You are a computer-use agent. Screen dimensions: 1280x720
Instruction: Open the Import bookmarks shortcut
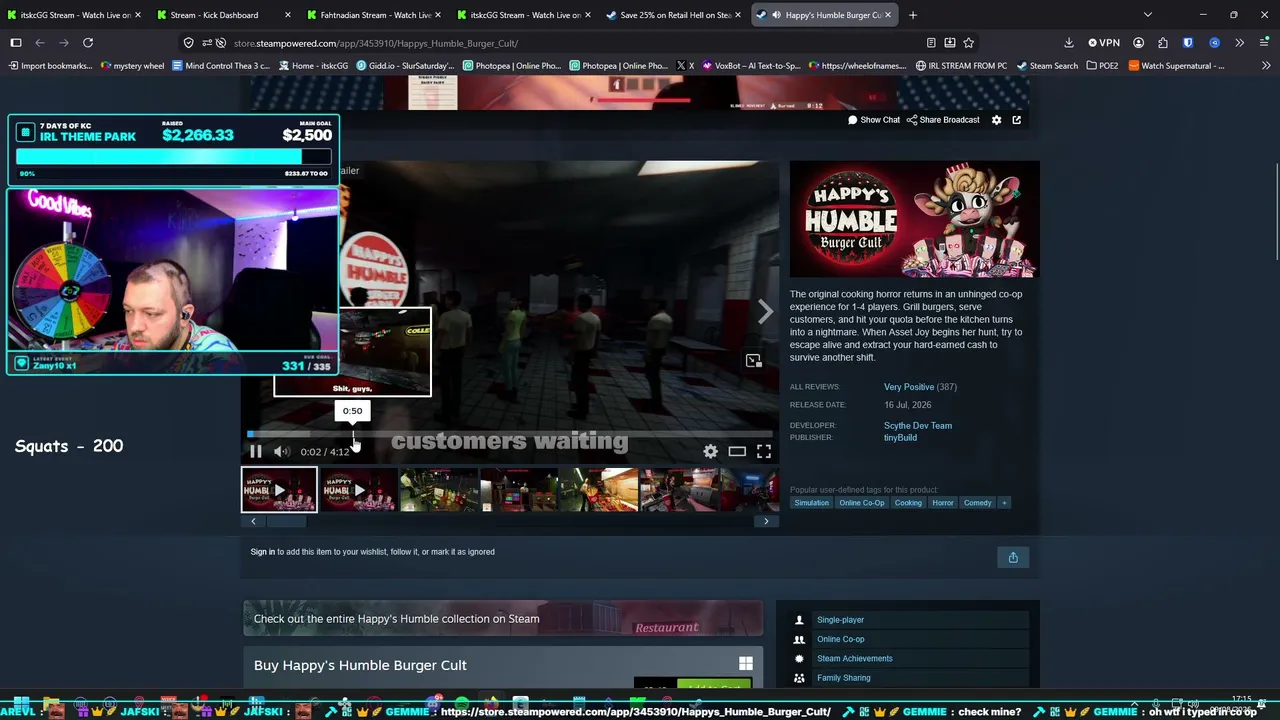click(50, 66)
